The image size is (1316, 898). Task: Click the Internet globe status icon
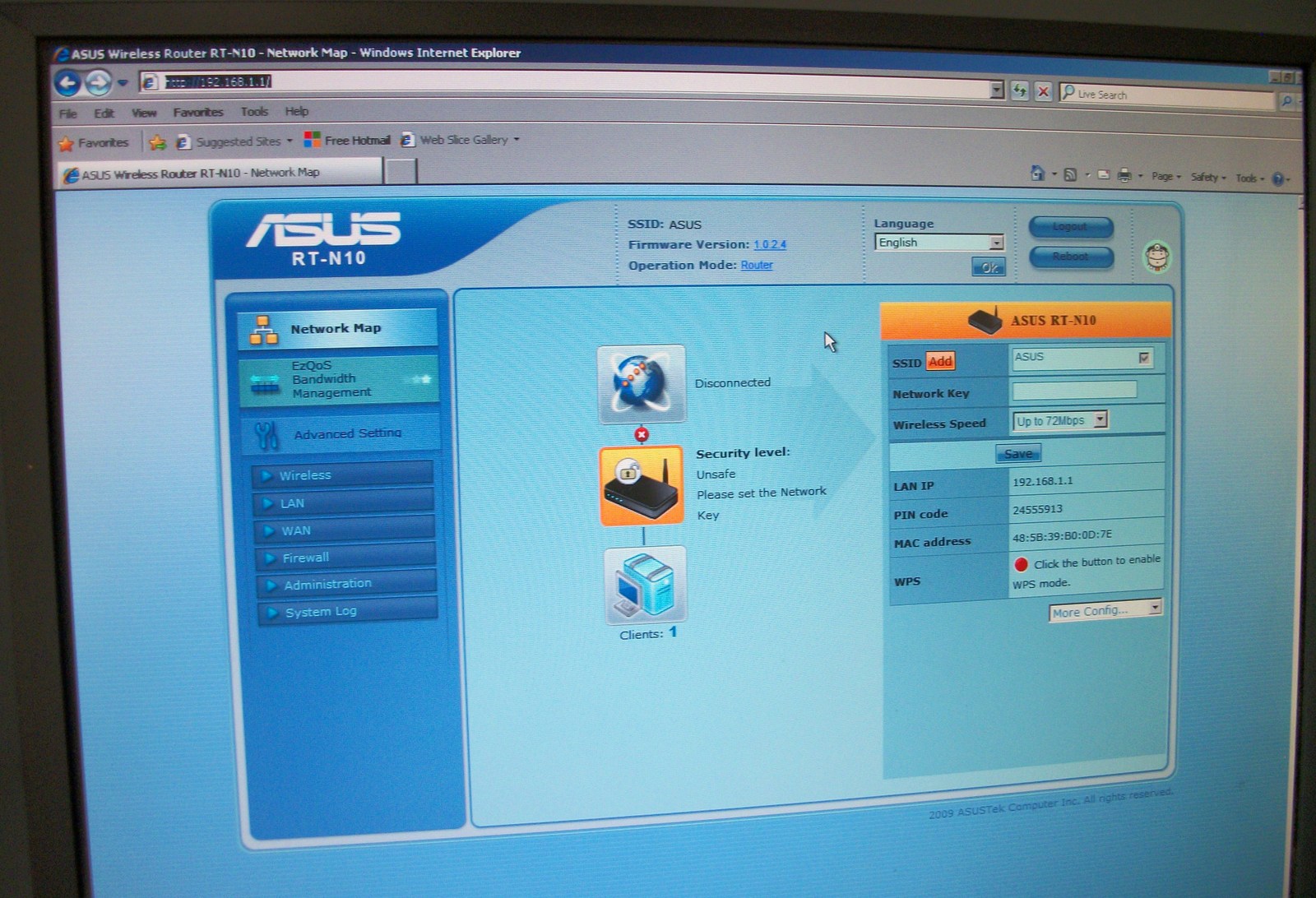click(x=641, y=383)
